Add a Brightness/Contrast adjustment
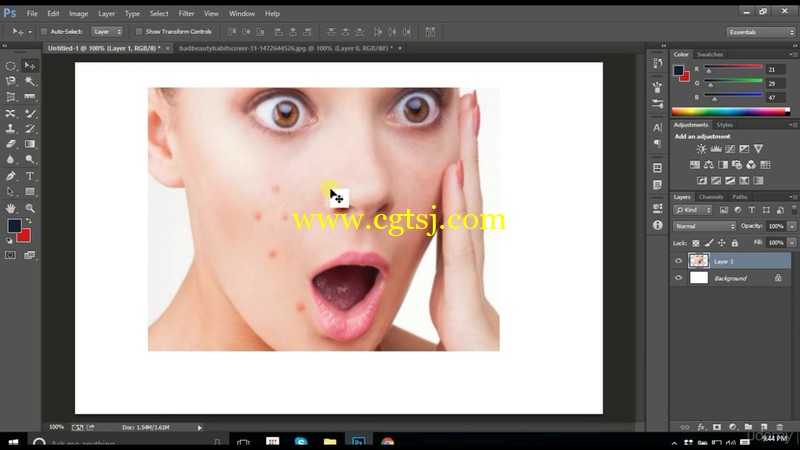800x450 pixels. [x=702, y=149]
